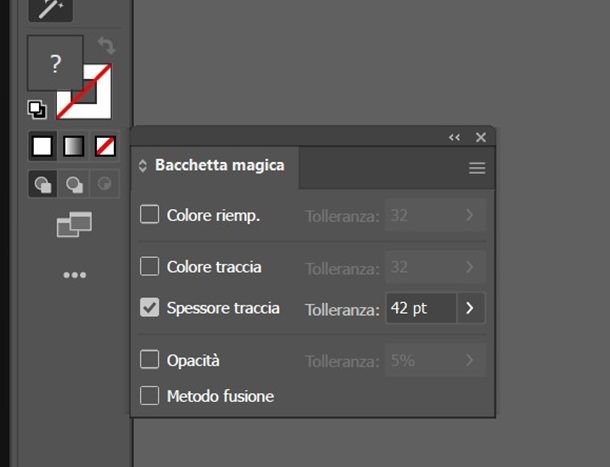The image size is (610, 467).
Task: Select Draw Normal mode
Action: (x=43, y=184)
